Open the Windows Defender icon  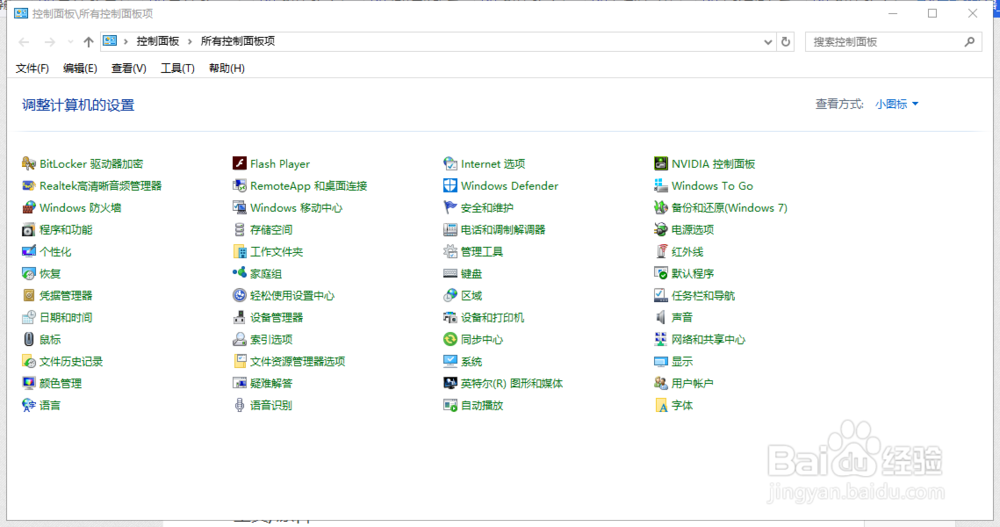(x=450, y=186)
